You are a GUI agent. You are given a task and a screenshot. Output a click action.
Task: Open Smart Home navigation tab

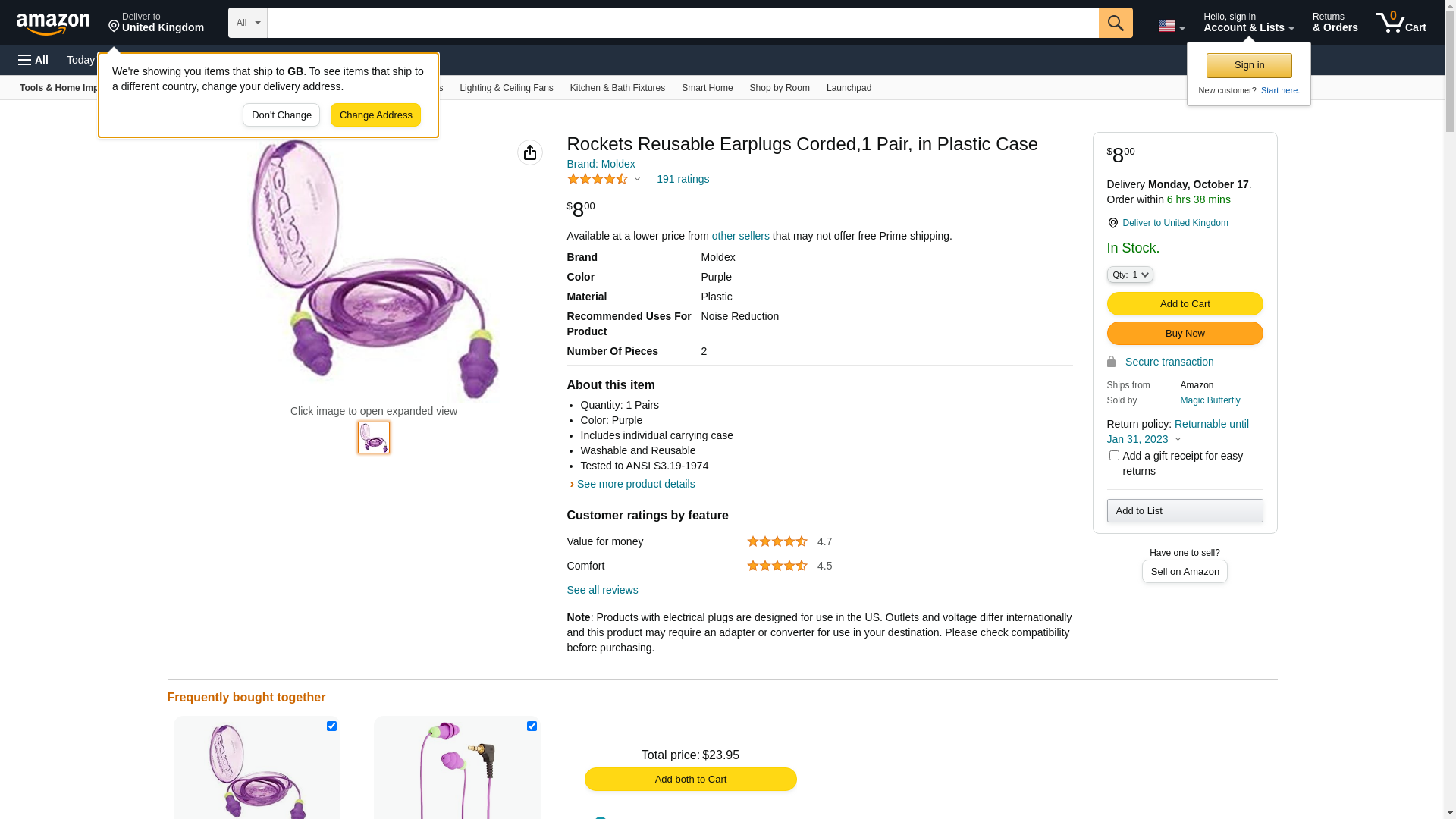click(707, 88)
